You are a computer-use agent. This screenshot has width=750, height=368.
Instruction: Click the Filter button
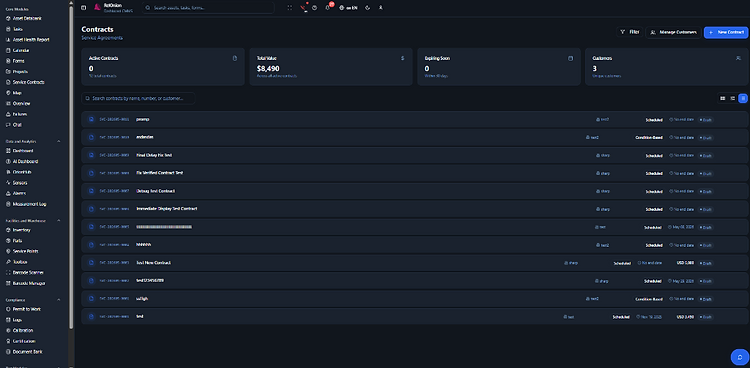click(629, 32)
